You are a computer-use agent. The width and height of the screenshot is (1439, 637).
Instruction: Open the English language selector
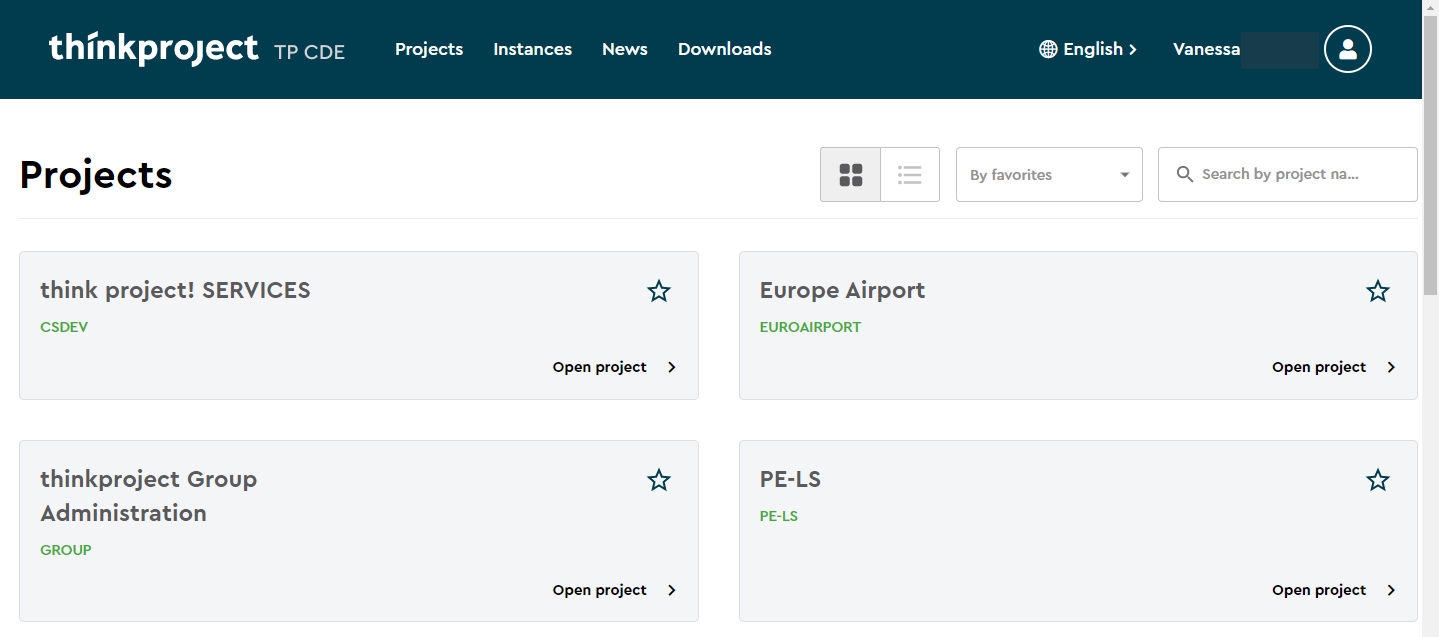[x=1088, y=49]
